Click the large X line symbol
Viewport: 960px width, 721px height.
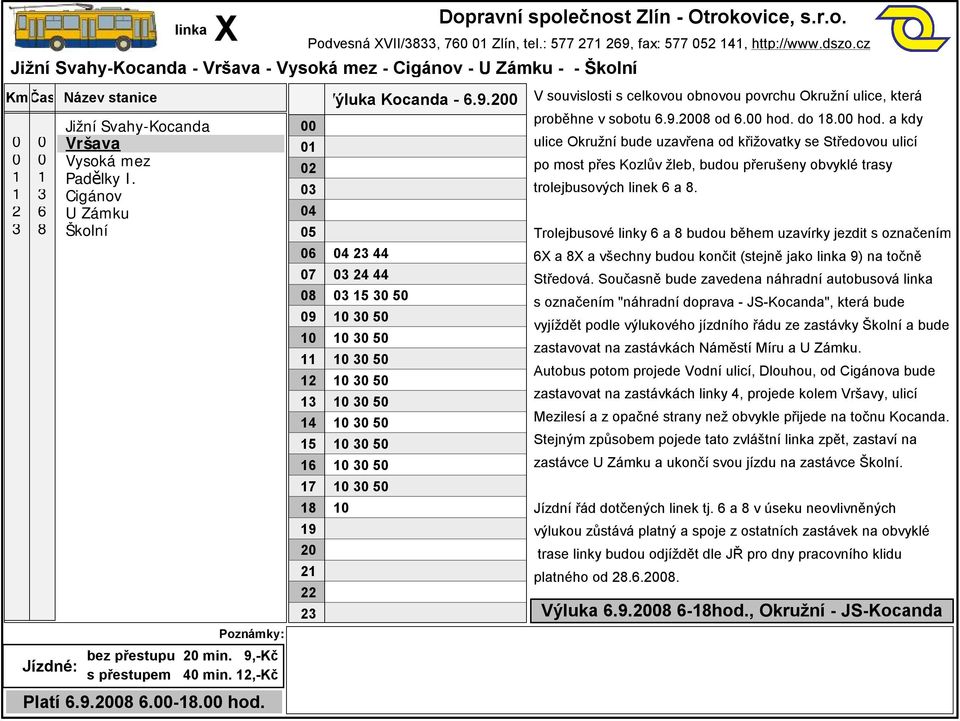coord(226,29)
